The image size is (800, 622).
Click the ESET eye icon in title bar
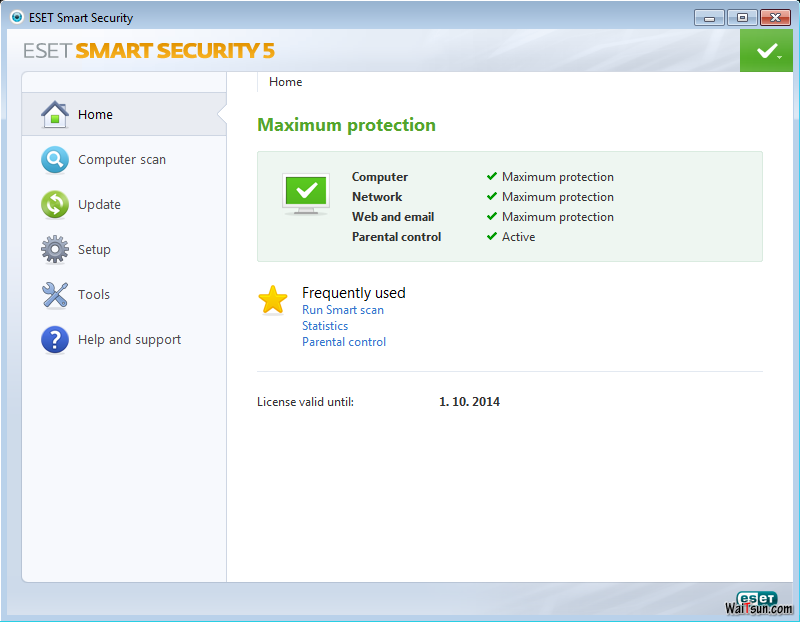(16, 18)
